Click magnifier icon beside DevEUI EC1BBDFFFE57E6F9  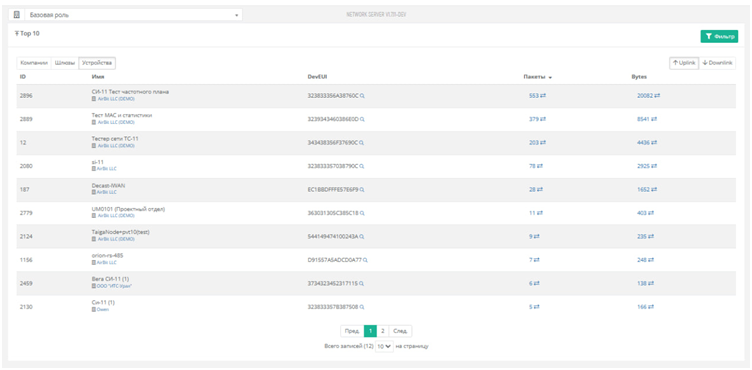pos(362,190)
